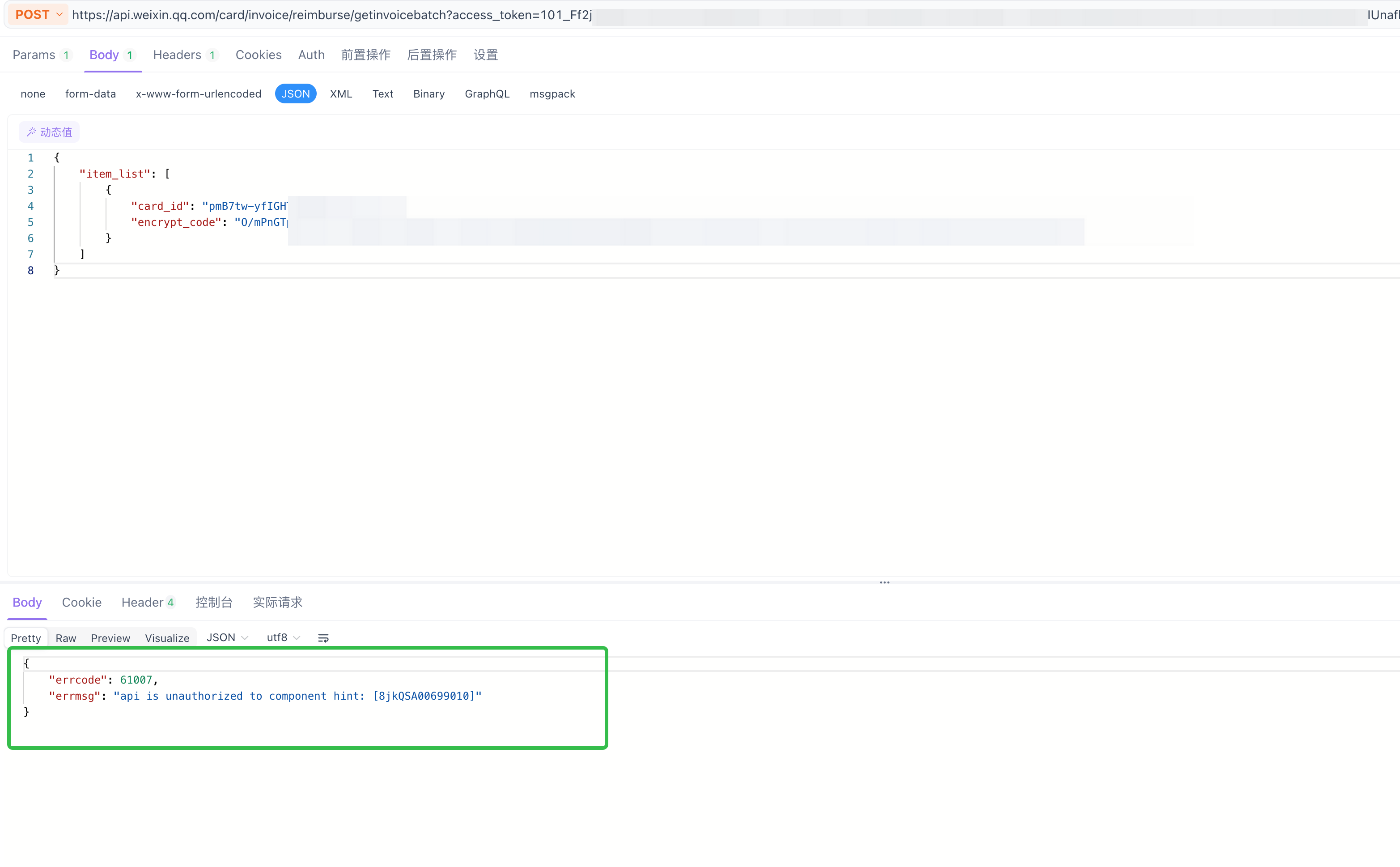
Task: Open the POST method dropdown
Action: (x=38, y=14)
